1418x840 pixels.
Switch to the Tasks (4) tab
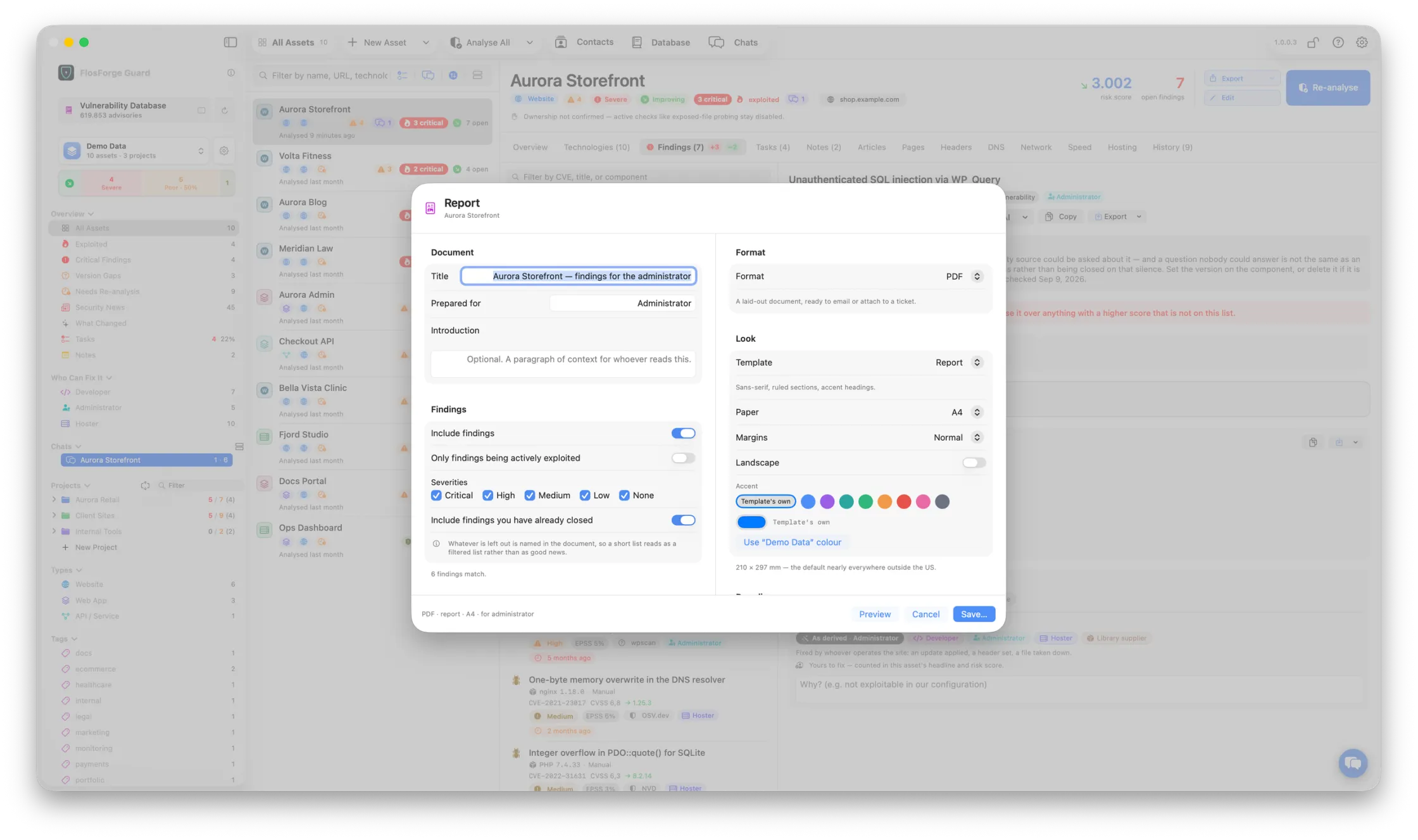772,147
